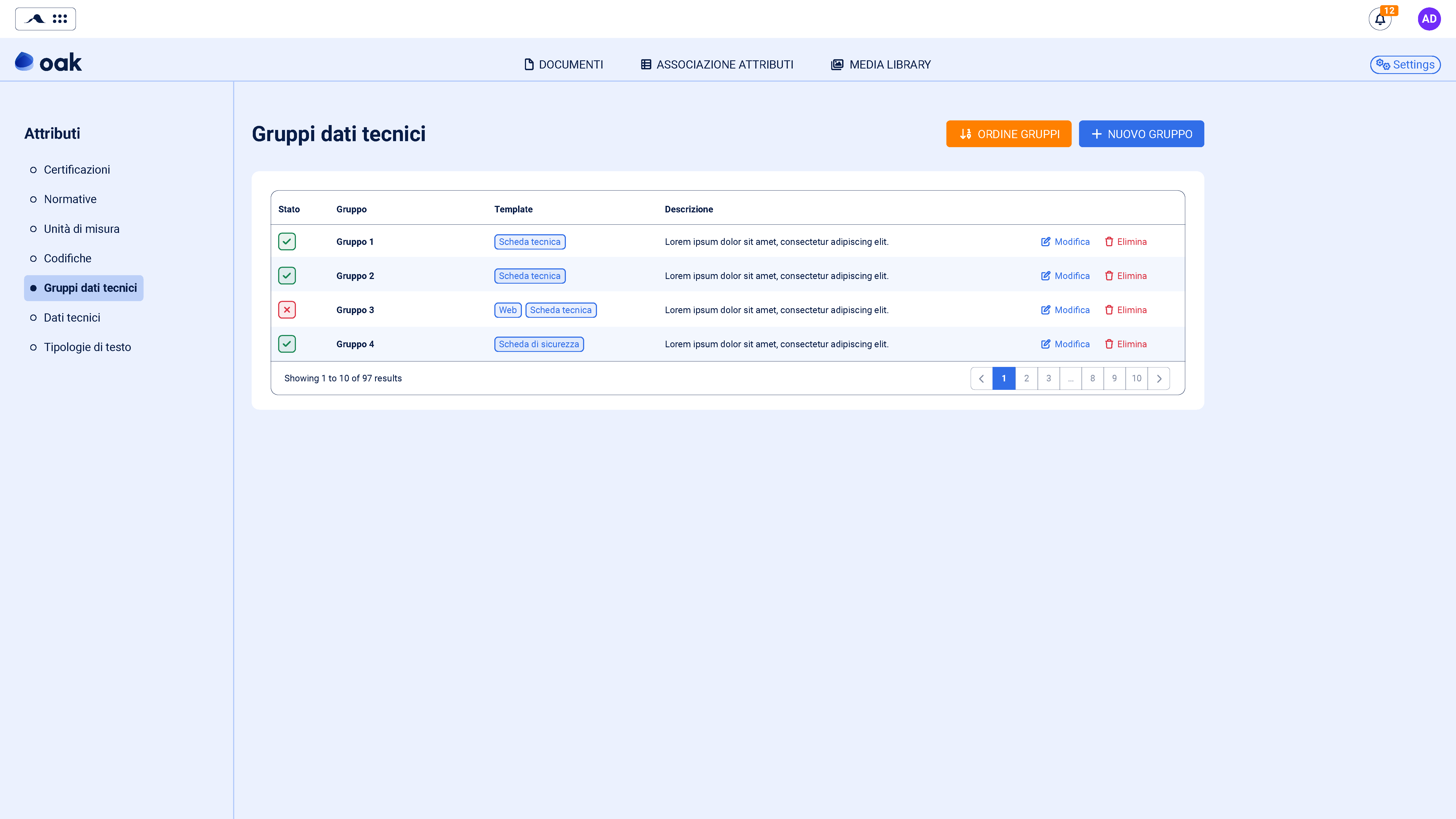Delete Gruppo 2 with Elimina
Image resolution: width=1456 pixels, height=819 pixels.
[x=1125, y=276]
